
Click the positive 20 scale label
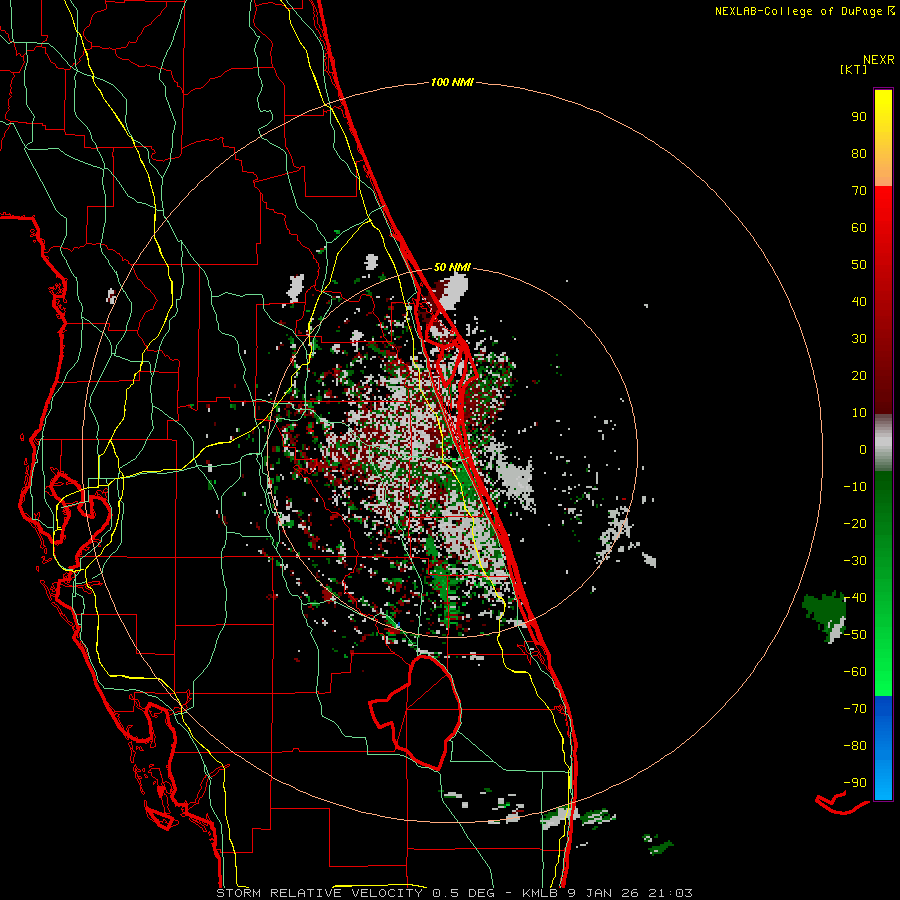pyautogui.click(x=859, y=375)
